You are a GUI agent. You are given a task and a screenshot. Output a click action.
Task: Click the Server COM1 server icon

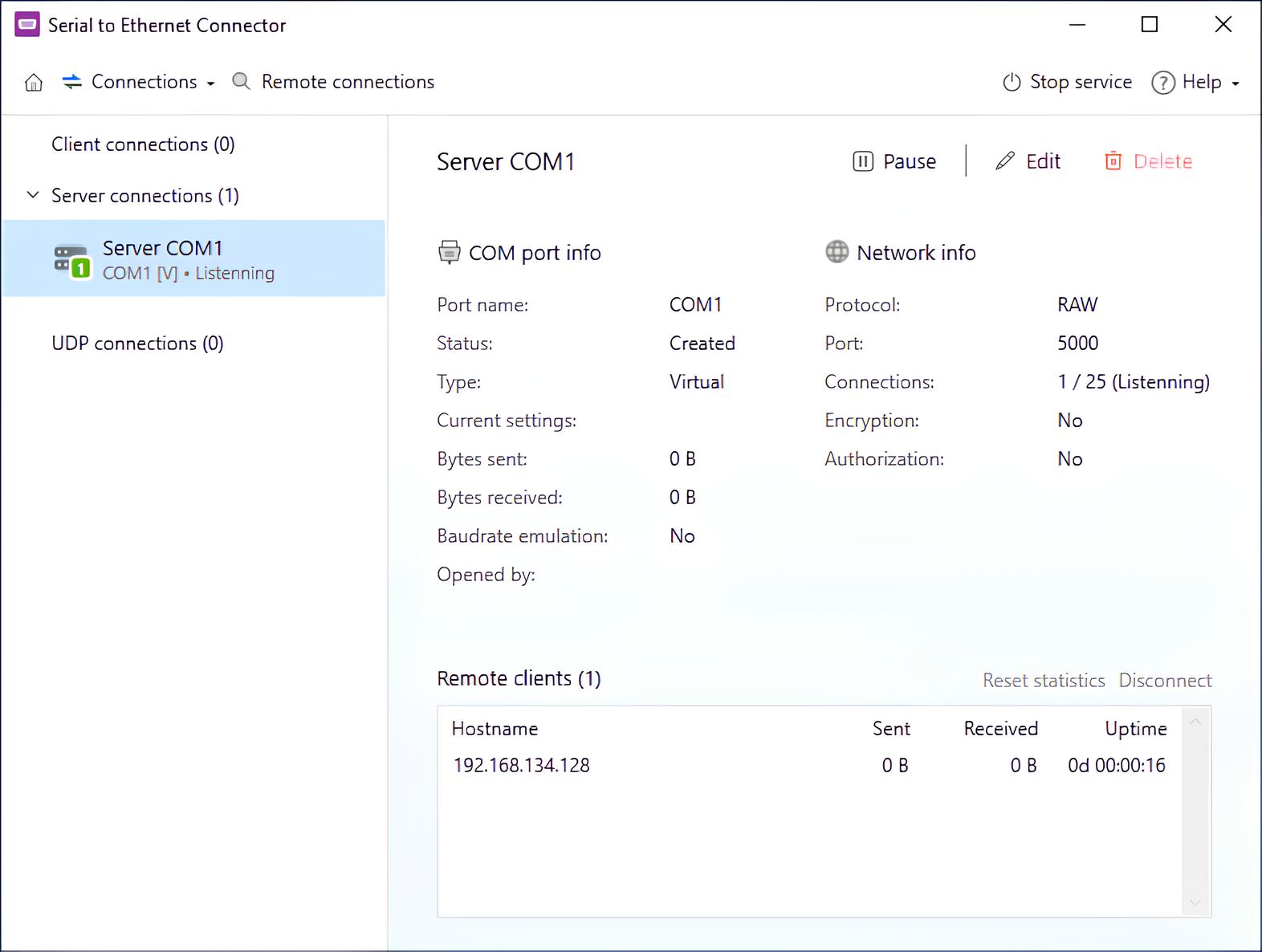tap(71, 260)
